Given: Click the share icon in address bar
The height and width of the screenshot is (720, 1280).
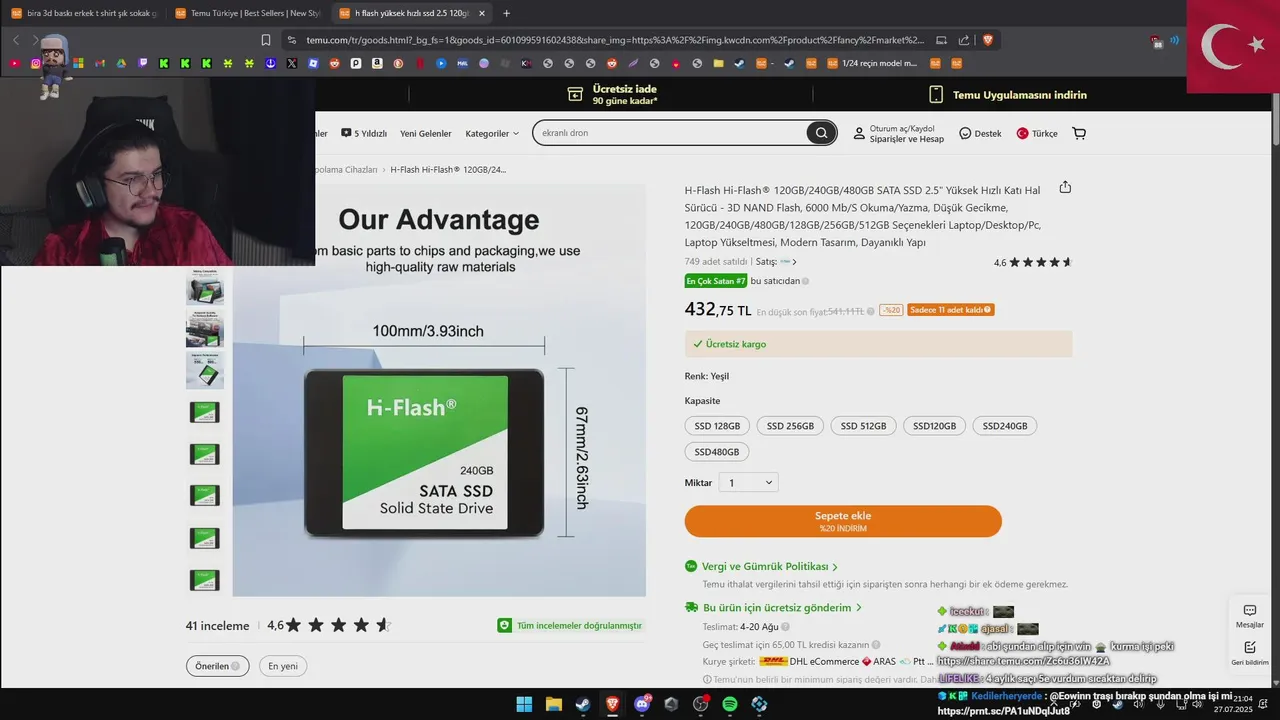Looking at the screenshot, I should pos(964,40).
